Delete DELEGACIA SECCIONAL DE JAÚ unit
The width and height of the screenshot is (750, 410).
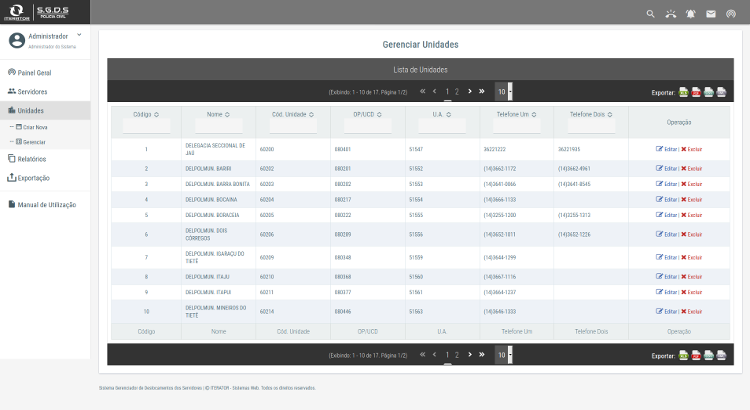coord(692,149)
